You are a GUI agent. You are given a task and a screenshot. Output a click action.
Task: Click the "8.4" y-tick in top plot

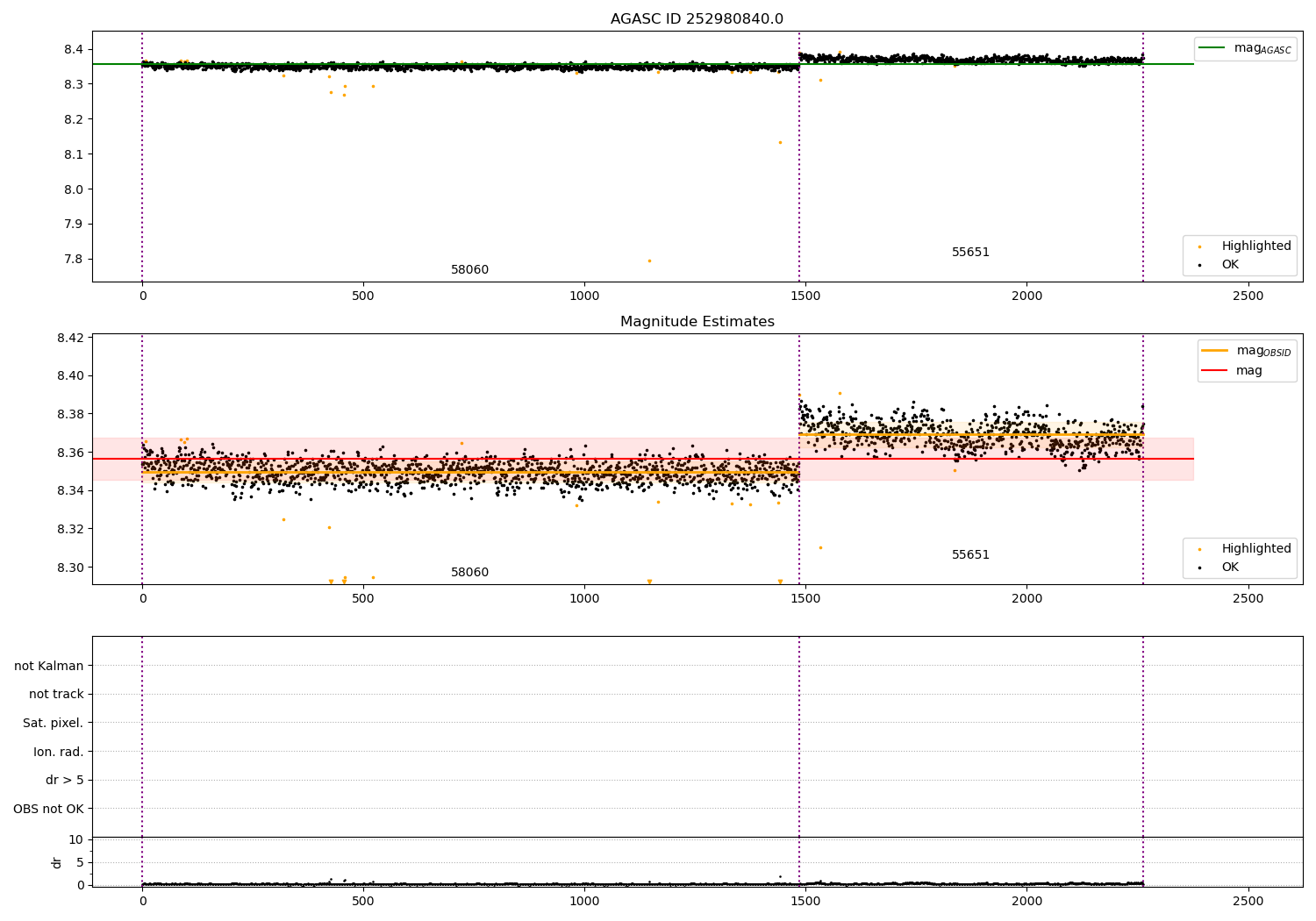click(75, 49)
